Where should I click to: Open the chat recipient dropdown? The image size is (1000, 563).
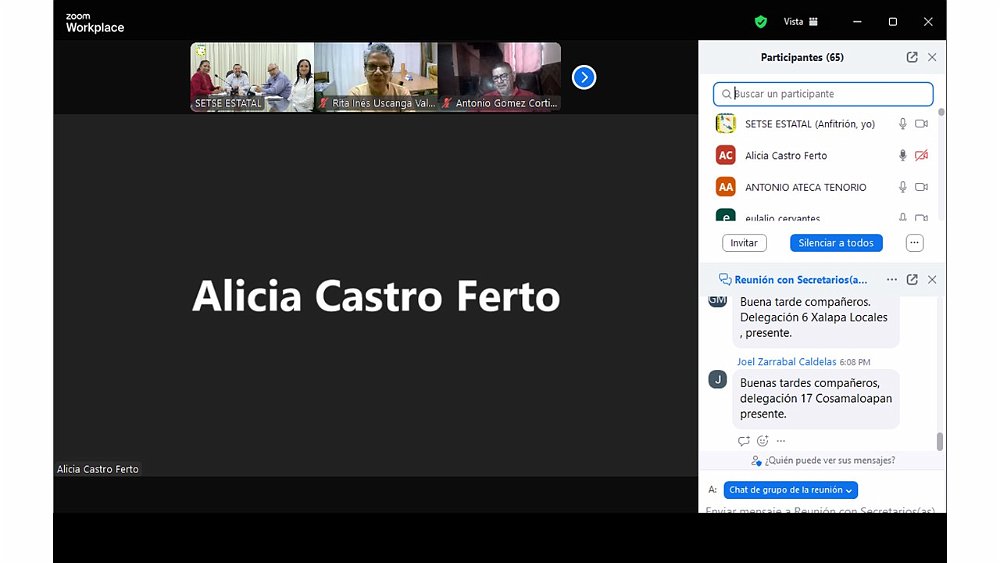[790, 490]
